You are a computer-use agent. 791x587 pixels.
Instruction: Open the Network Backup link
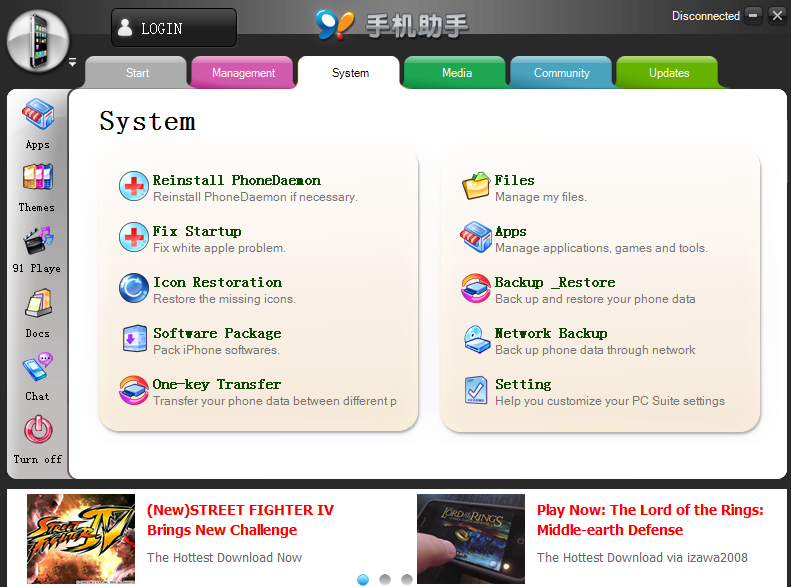pyautogui.click(x=551, y=333)
